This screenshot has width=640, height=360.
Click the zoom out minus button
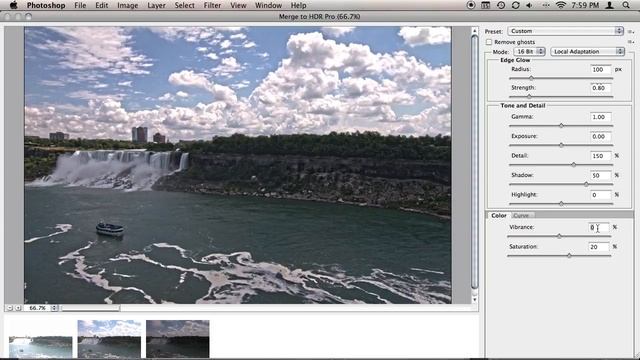10,308
